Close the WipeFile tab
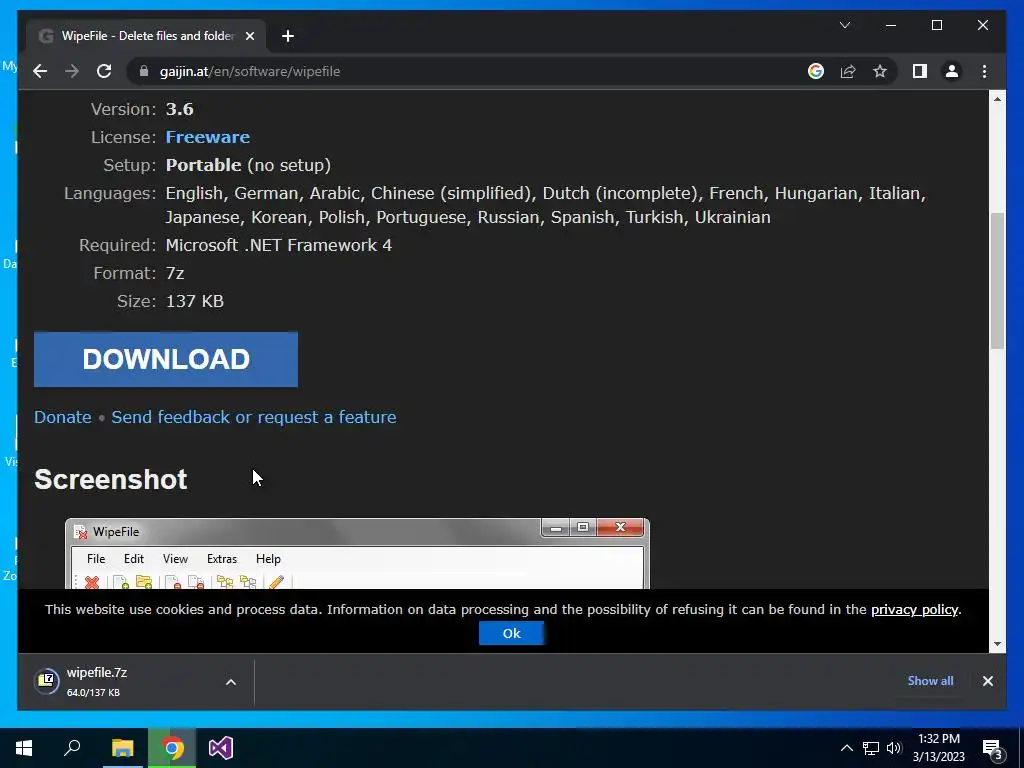1024x768 pixels. (249, 36)
